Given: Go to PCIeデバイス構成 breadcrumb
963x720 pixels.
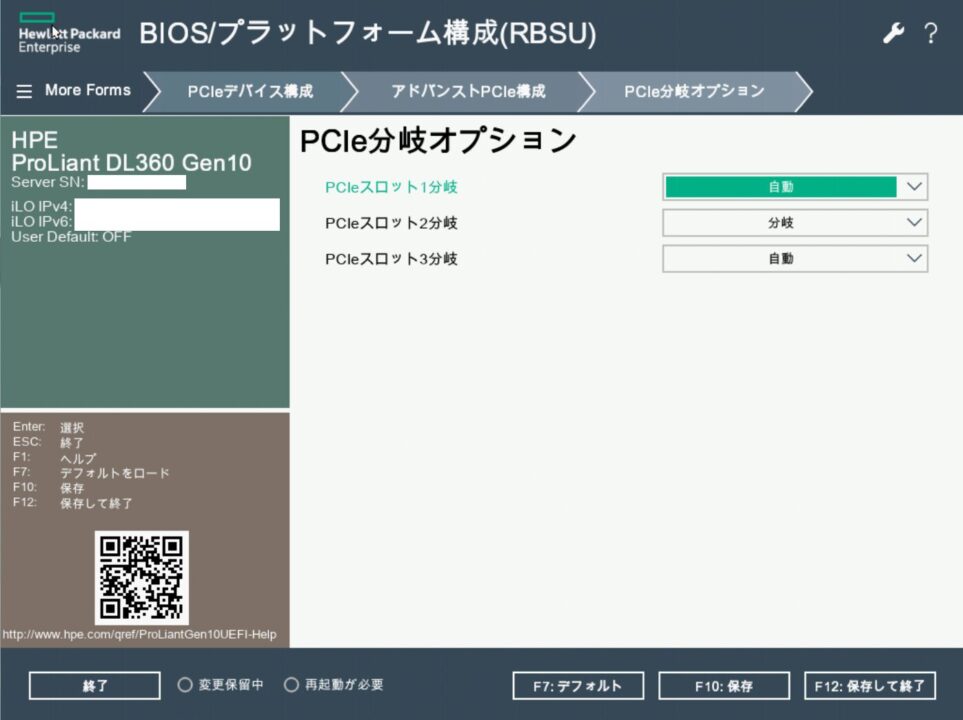Looking at the screenshot, I should coord(250,92).
